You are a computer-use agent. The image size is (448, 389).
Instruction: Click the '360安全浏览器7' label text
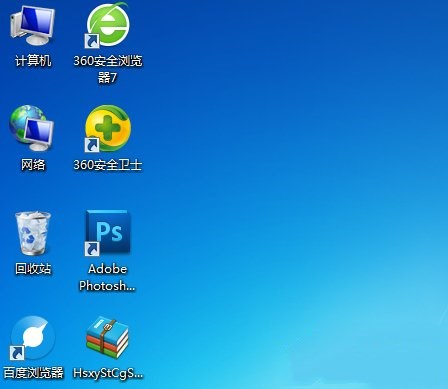click(108, 69)
